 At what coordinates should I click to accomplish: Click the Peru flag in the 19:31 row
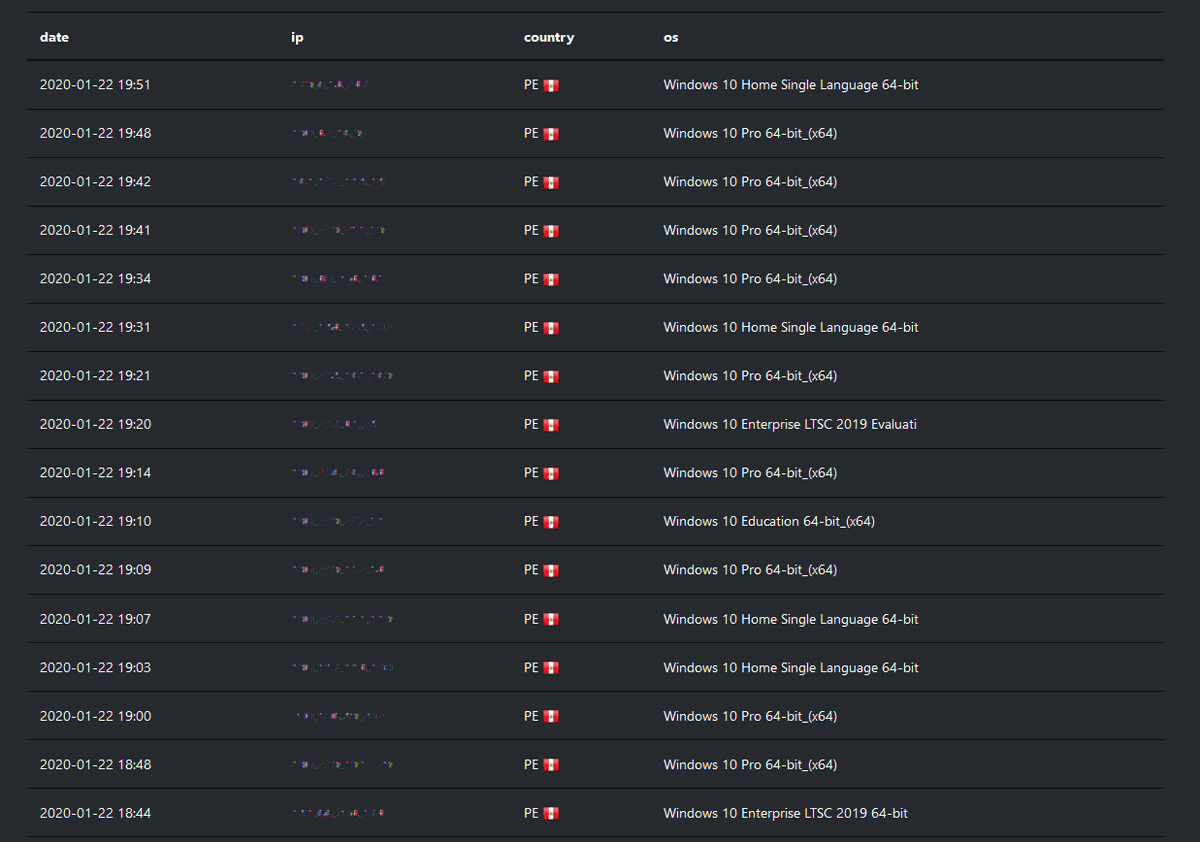click(x=551, y=328)
